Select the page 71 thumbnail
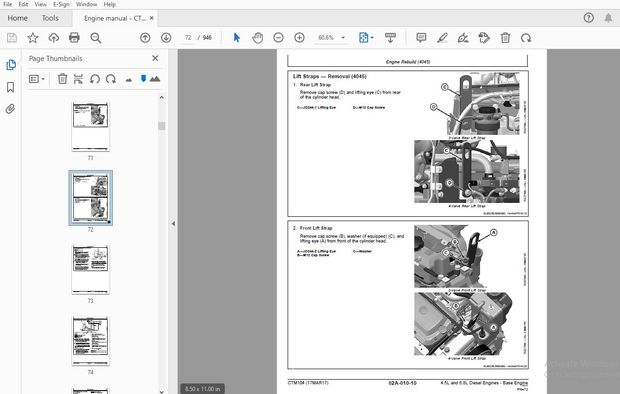Screen dimensions: 620x394 [x=90, y=127]
